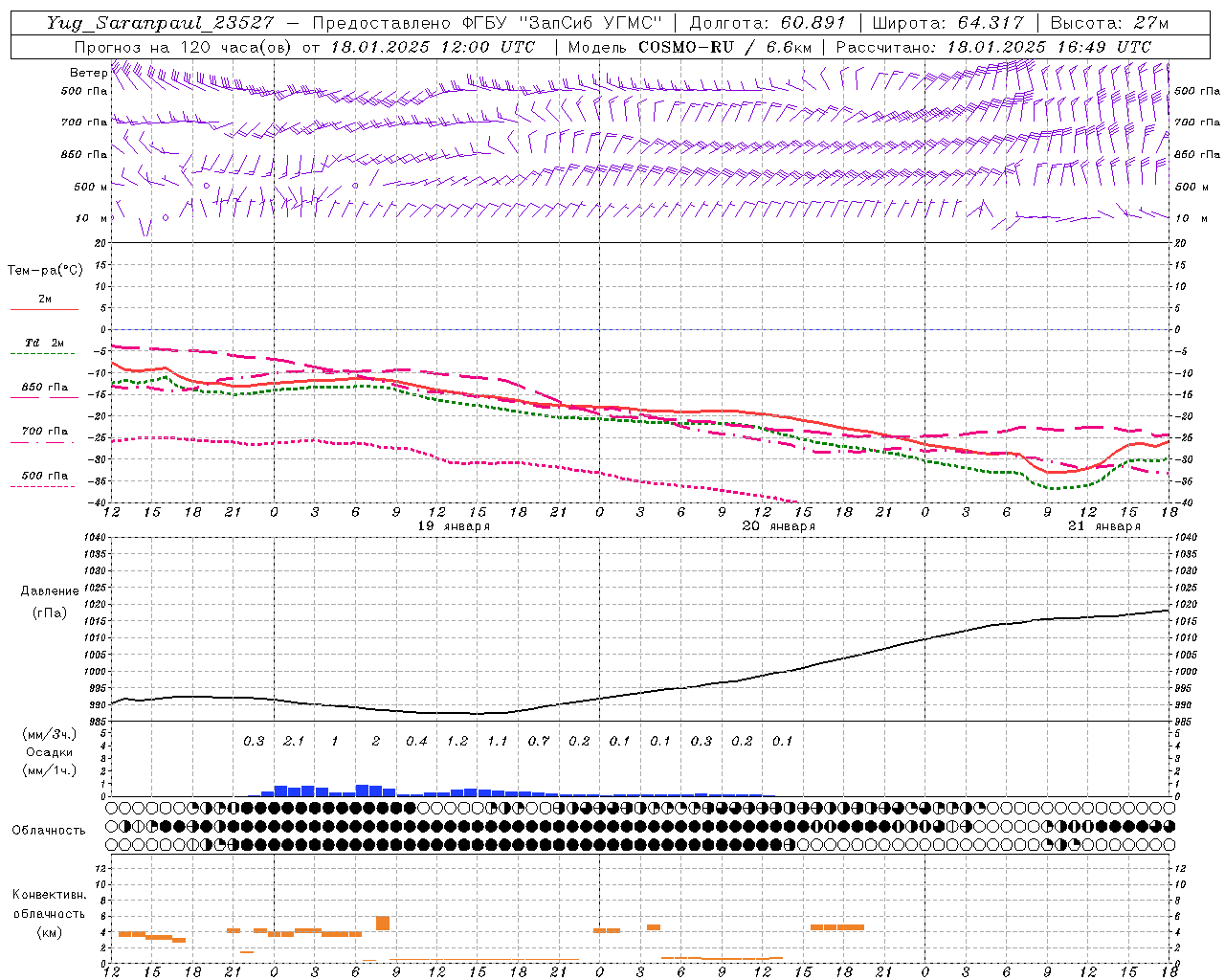The height and width of the screenshot is (980, 1225).
Task: Click the station title Yug_Saranpaul_23527
Action: click(x=159, y=23)
